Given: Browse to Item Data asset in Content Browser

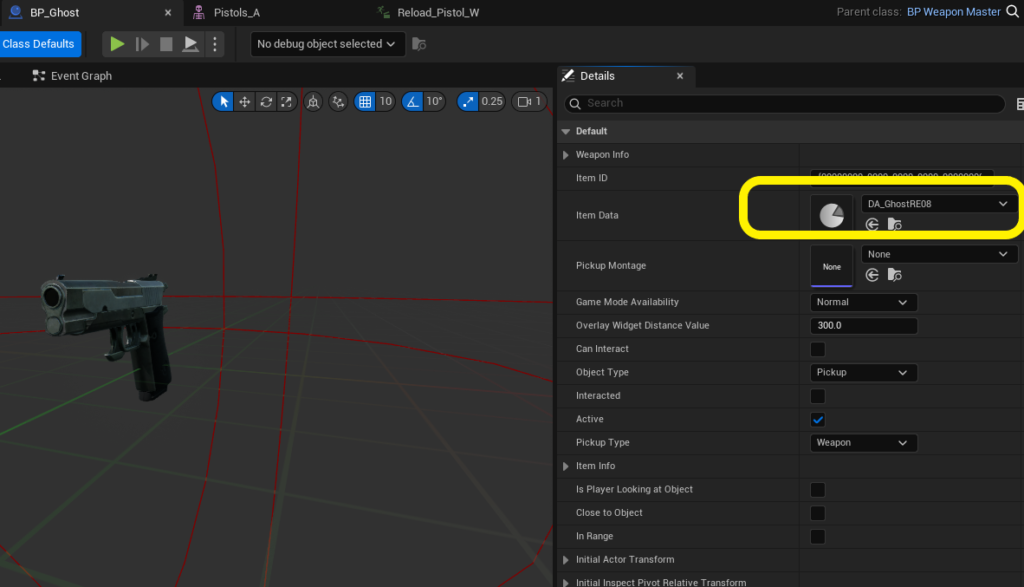Looking at the screenshot, I should 894,225.
